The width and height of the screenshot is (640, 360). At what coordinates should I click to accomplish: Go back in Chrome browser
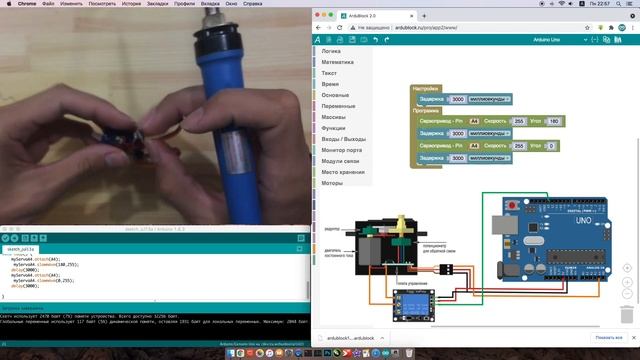pos(319,28)
